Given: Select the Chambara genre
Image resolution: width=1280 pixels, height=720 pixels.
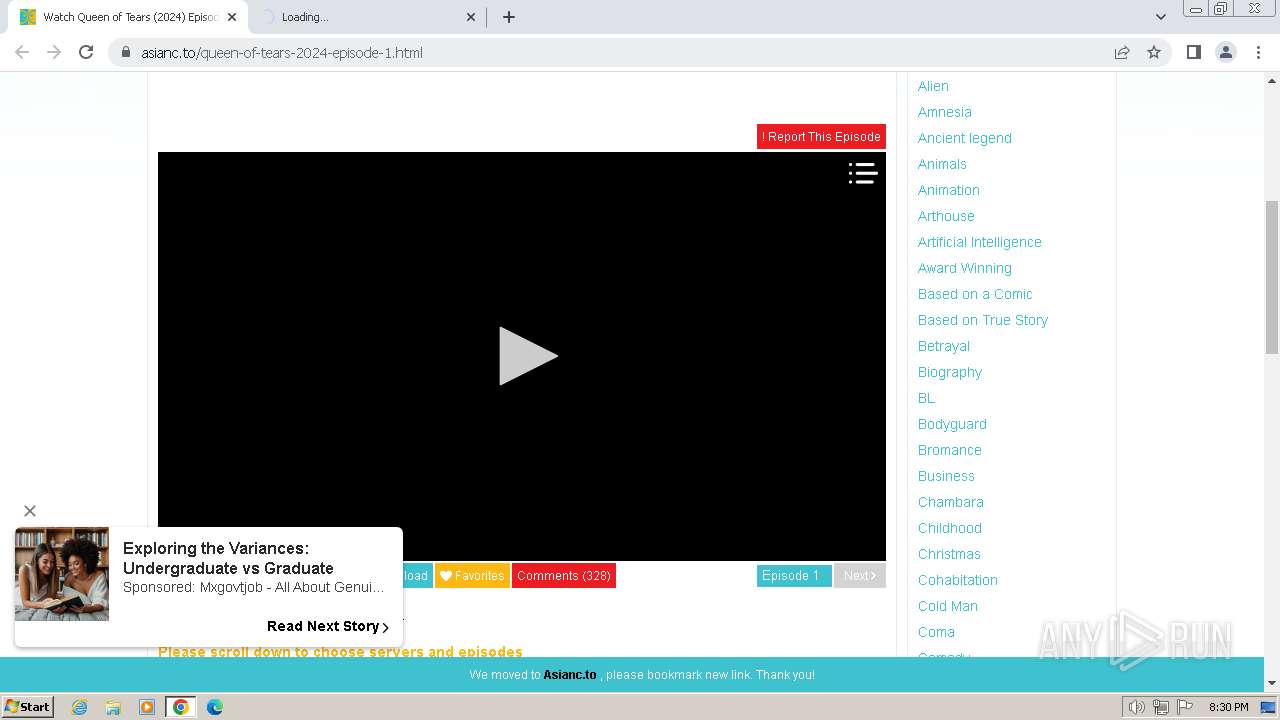Looking at the screenshot, I should pyautogui.click(x=951, y=502).
